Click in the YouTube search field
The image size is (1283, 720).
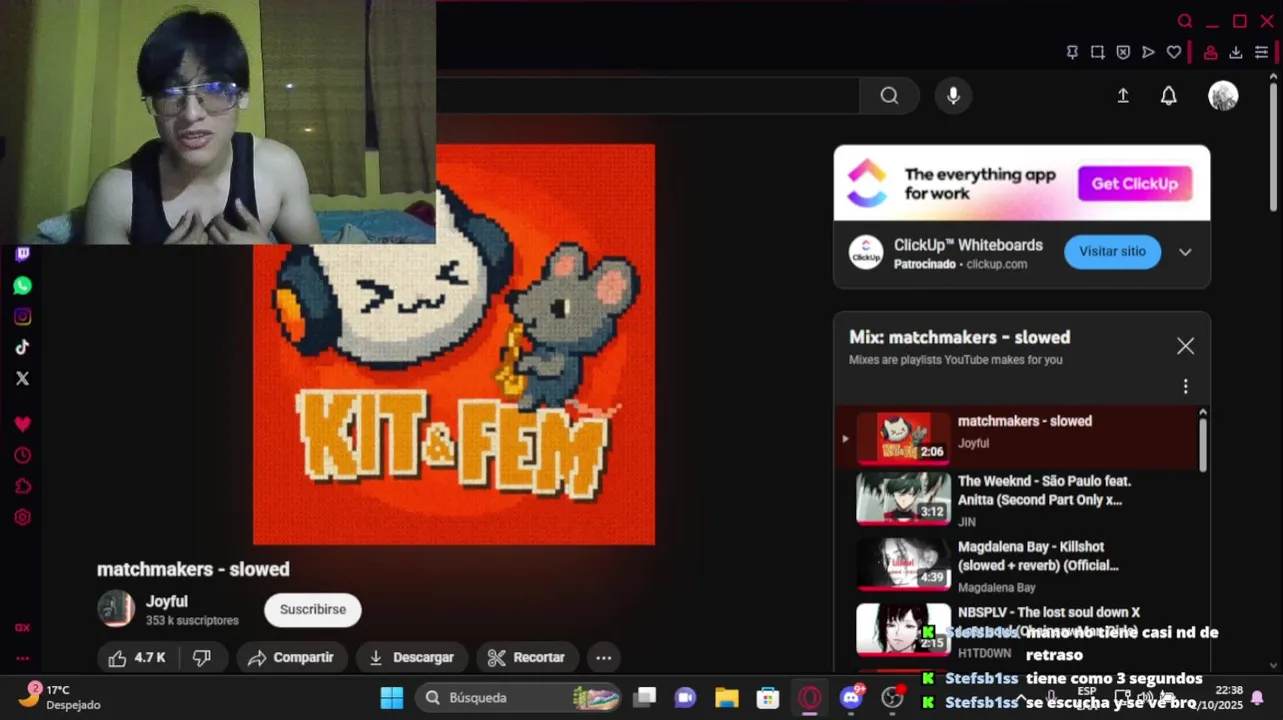[647, 96]
